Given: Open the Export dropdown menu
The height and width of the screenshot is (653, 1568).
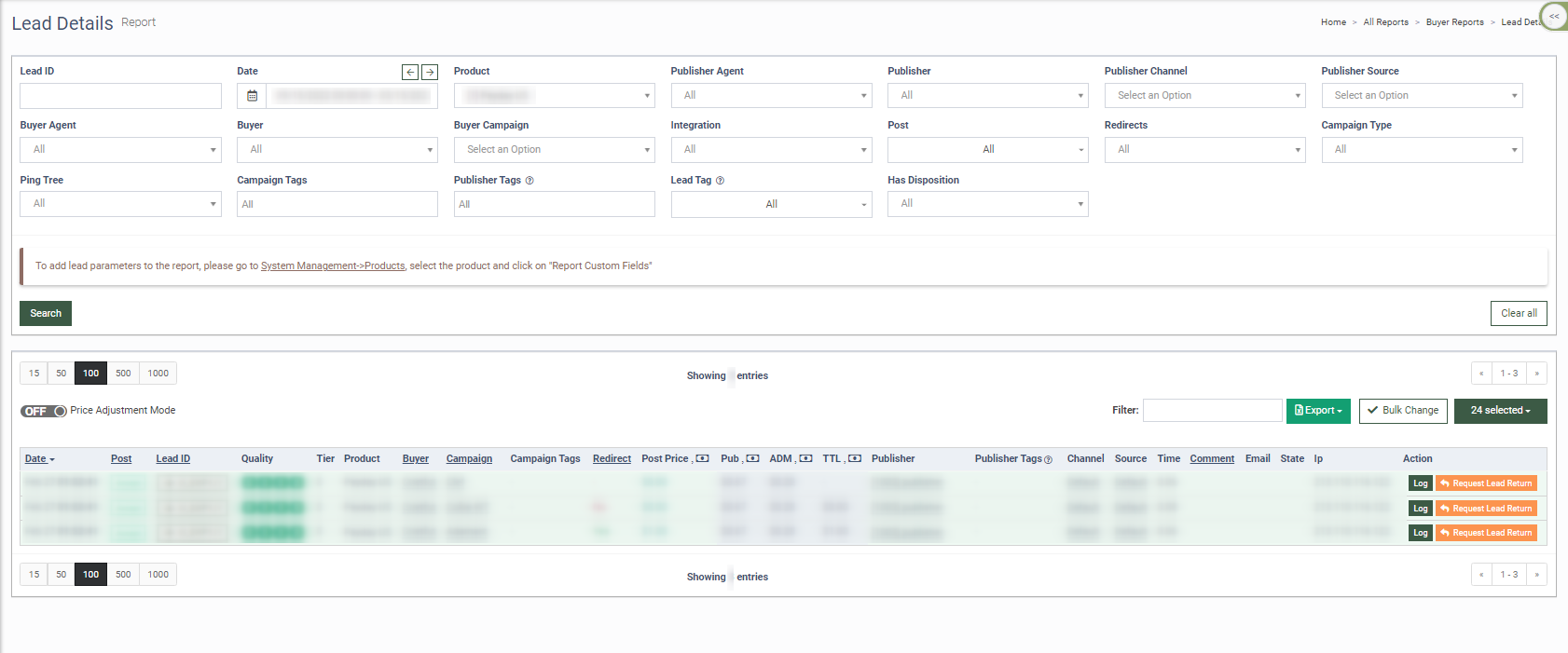Looking at the screenshot, I should tap(1318, 411).
